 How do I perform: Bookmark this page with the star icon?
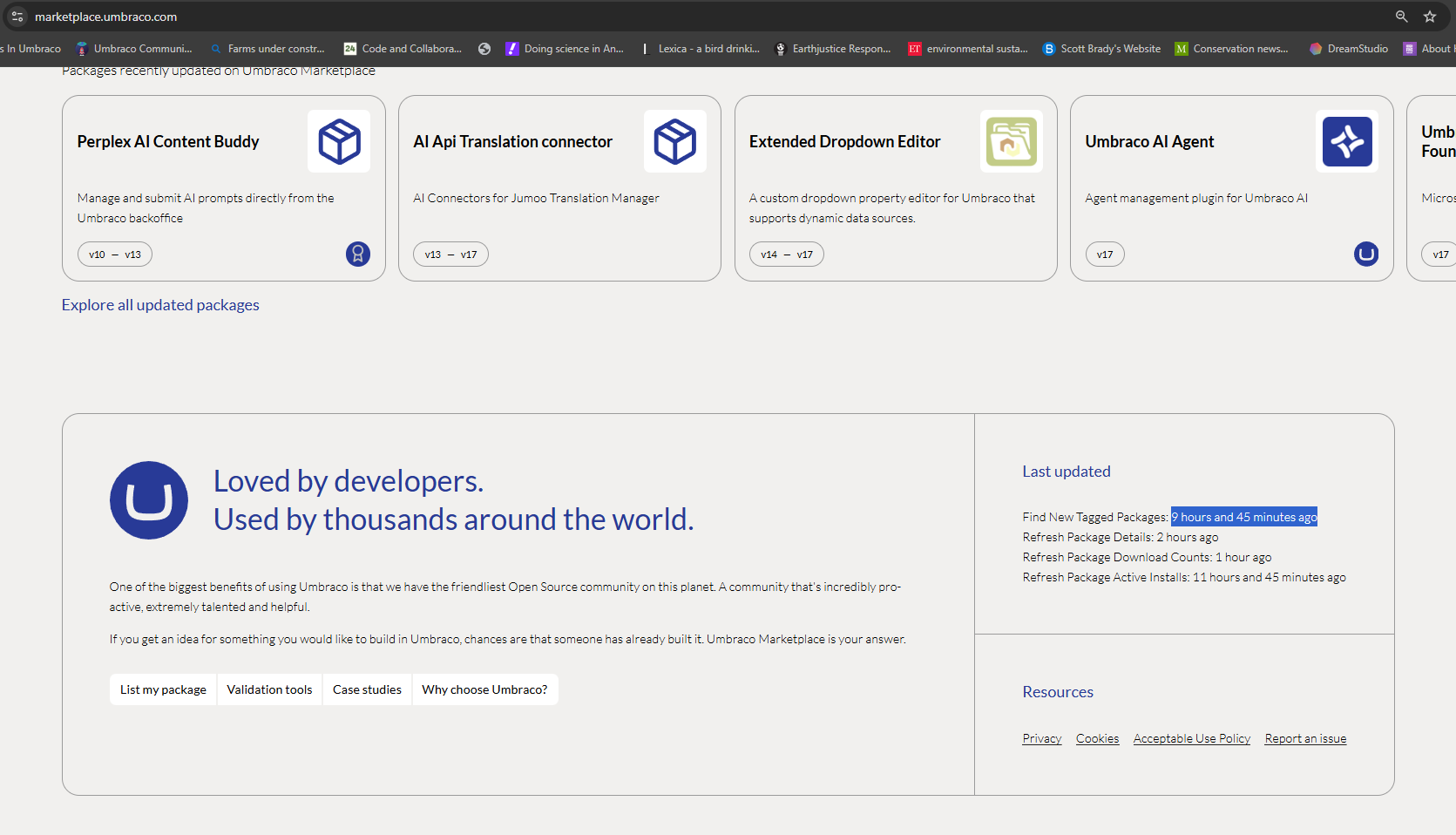click(1430, 17)
